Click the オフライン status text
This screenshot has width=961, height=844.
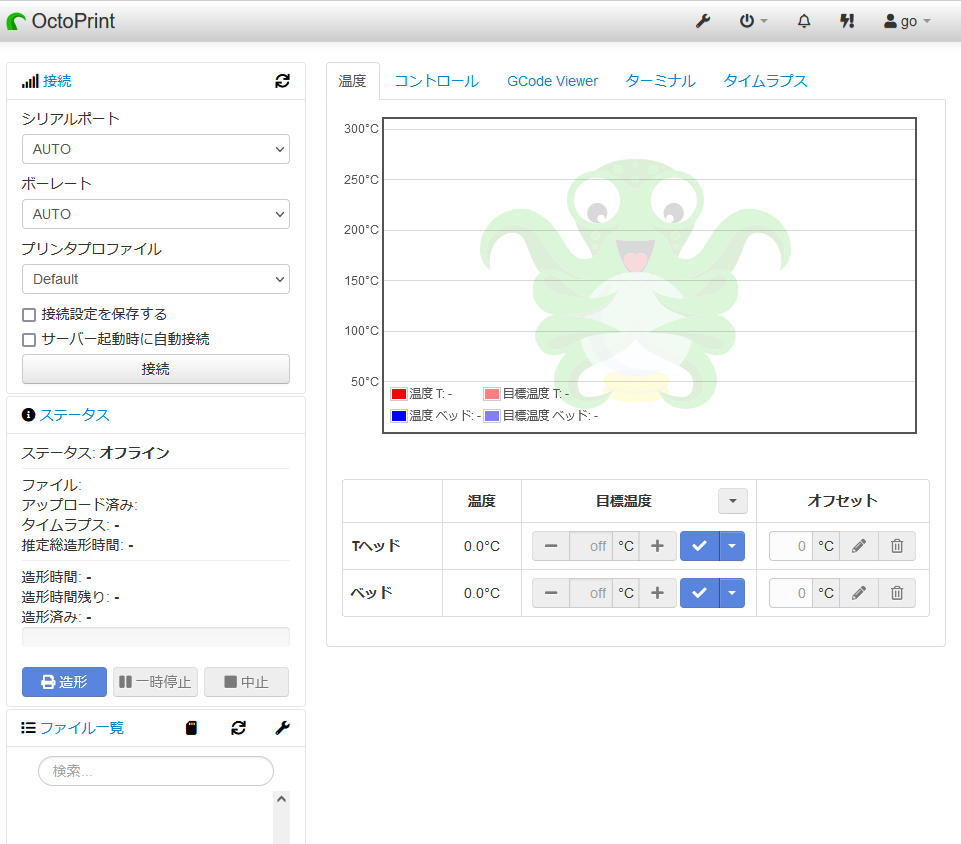[x=134, y=453]
